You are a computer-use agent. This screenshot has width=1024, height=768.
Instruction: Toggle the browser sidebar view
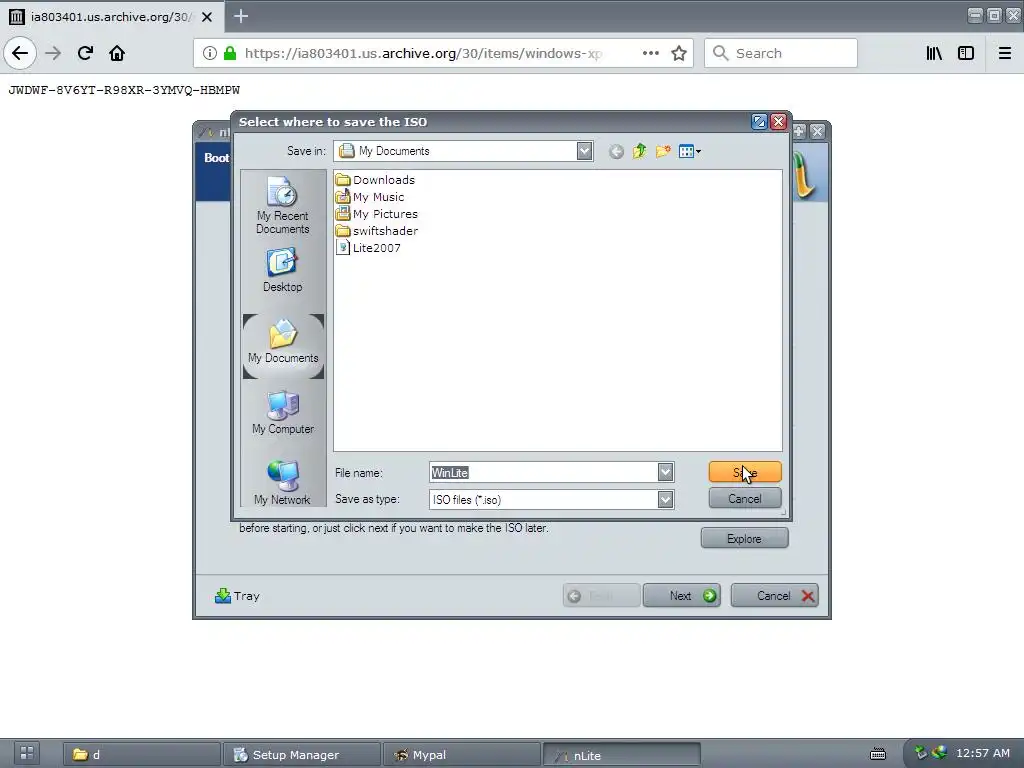coord(966,53)
